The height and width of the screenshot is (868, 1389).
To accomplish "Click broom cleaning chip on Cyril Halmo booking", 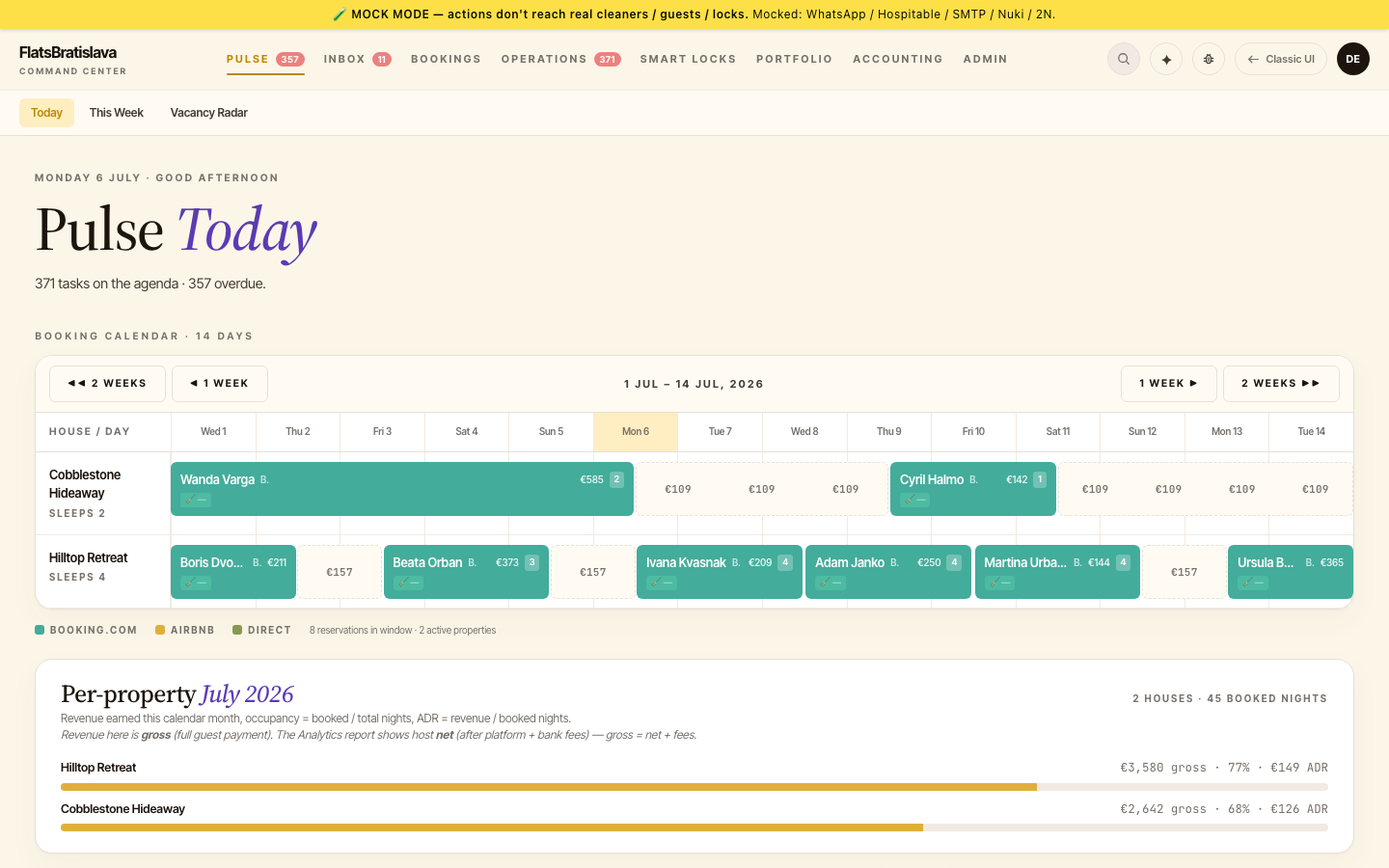I will [x=915, y=500].
